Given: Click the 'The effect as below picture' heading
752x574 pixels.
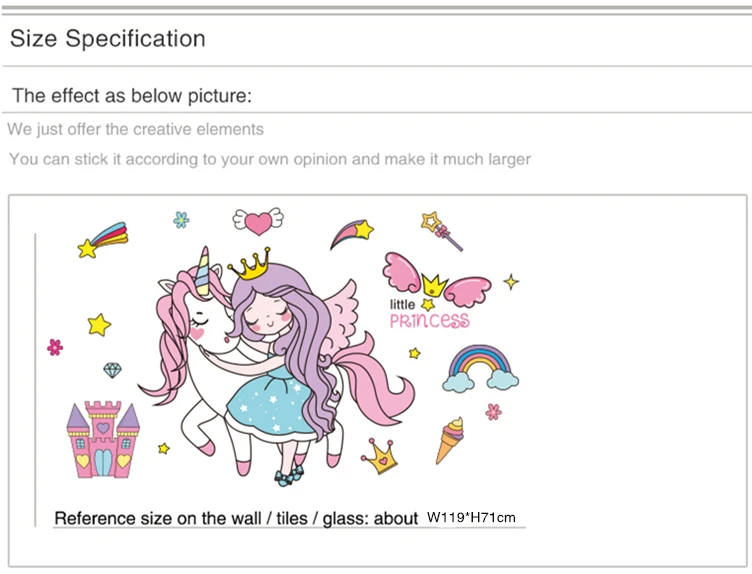Looking at the screenshot, I should tap(131, 96).
